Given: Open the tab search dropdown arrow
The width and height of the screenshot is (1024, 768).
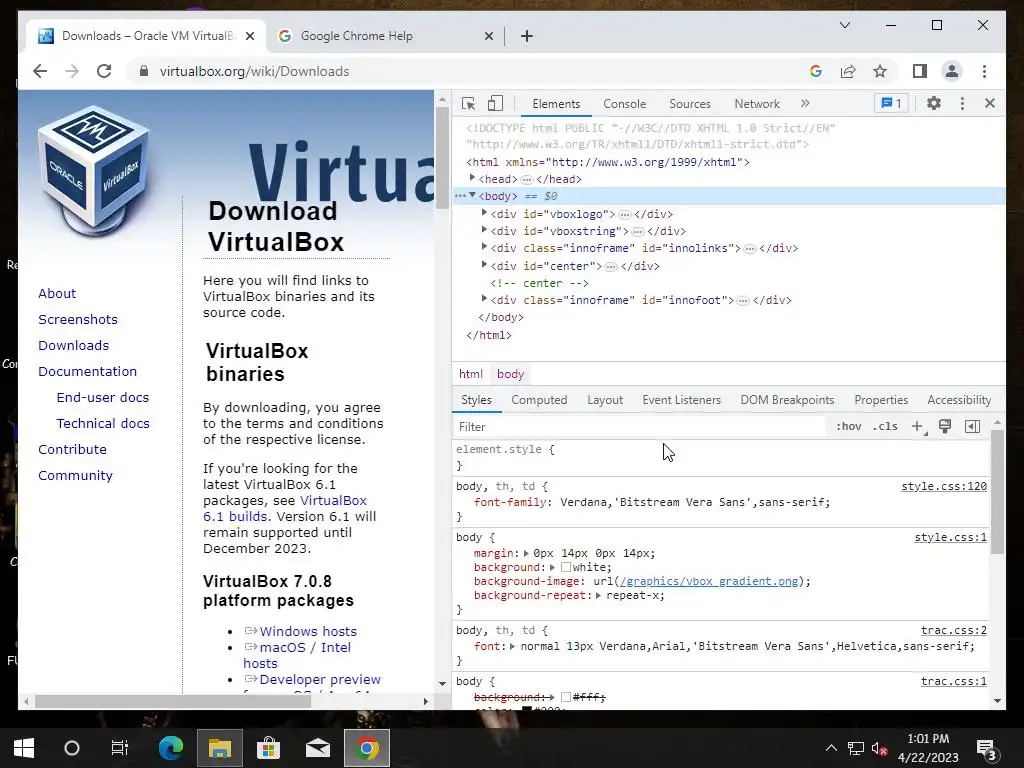Looking at the screenshot, I should click(844, 25).
